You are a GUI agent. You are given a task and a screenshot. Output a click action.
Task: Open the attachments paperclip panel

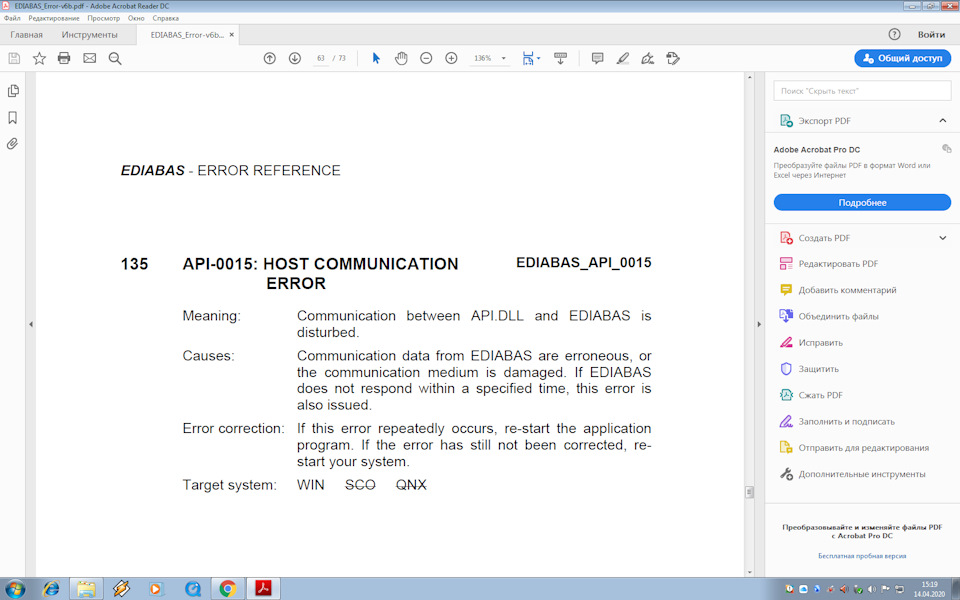point(13,144)
